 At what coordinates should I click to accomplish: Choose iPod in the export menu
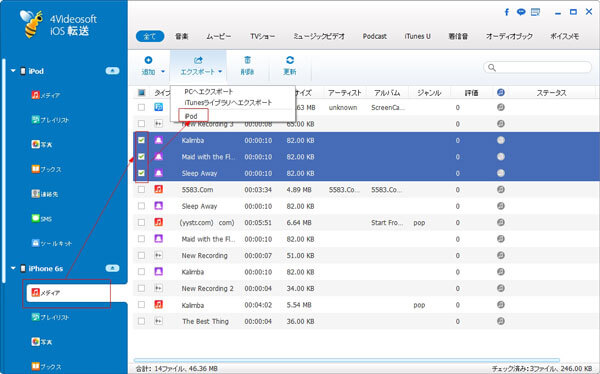tap(191, 116)
